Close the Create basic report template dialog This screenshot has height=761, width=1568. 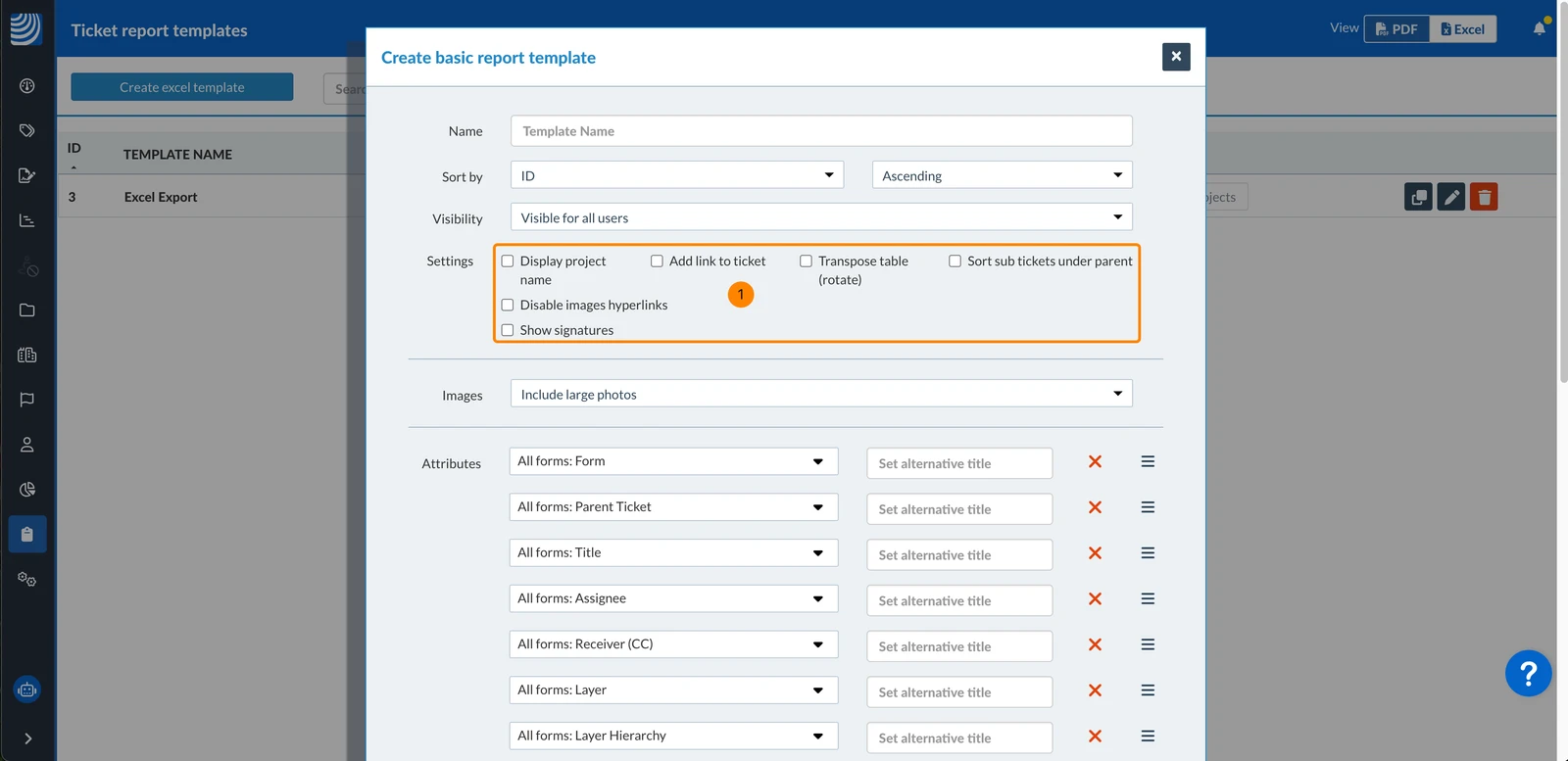(x=1176, y=57)
